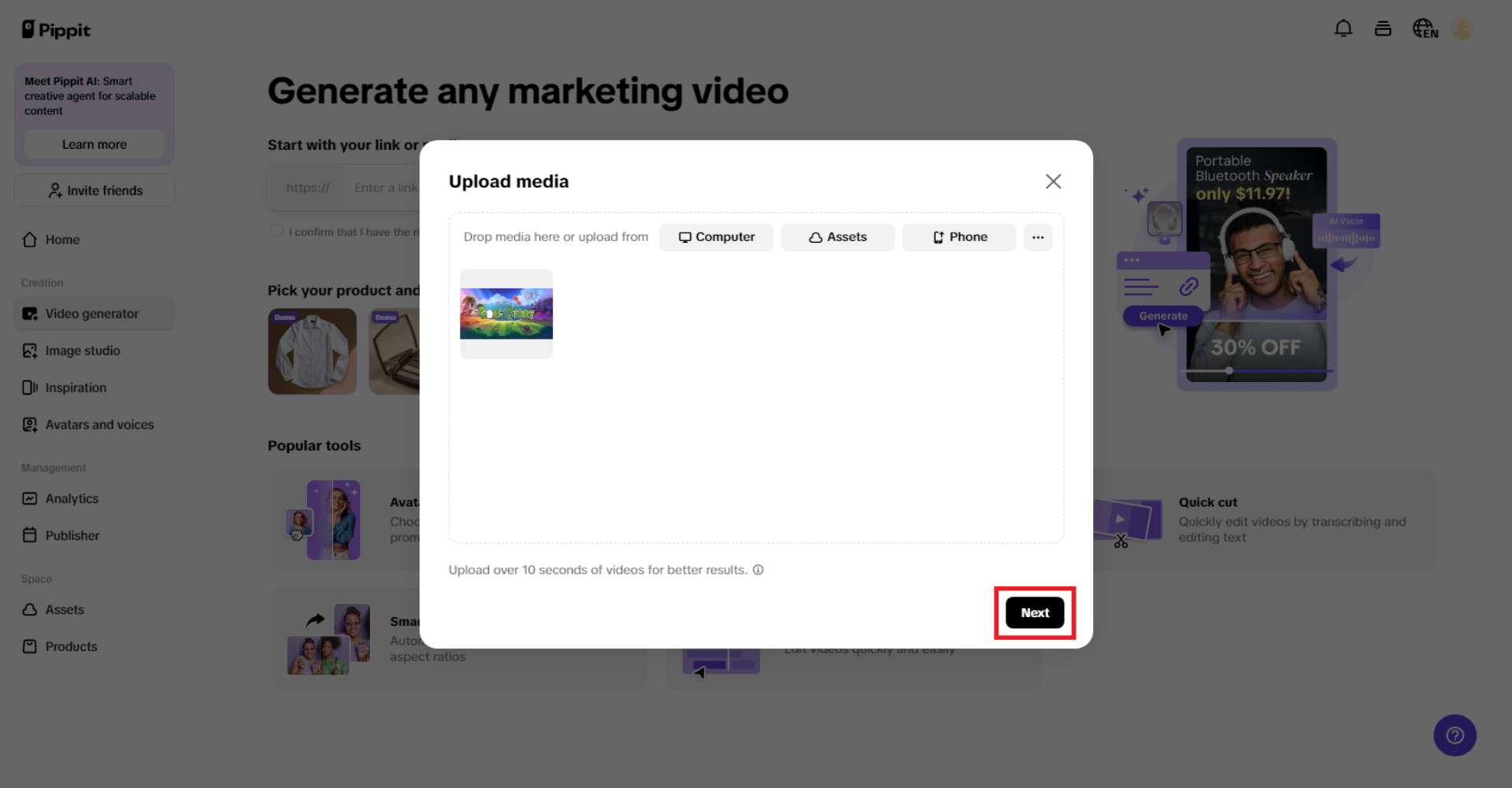Open the language selector showing EN

(x=1424, y=29)
